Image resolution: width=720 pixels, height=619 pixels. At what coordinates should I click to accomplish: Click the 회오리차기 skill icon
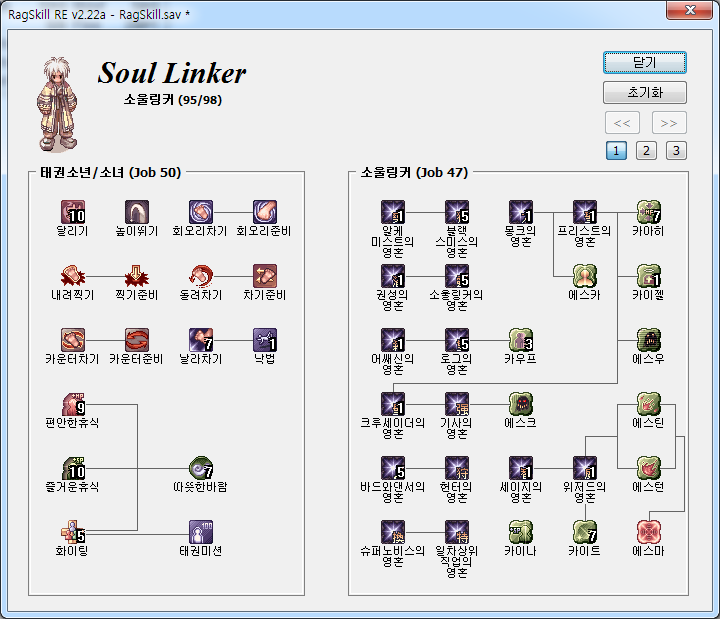tap(202, 212)
